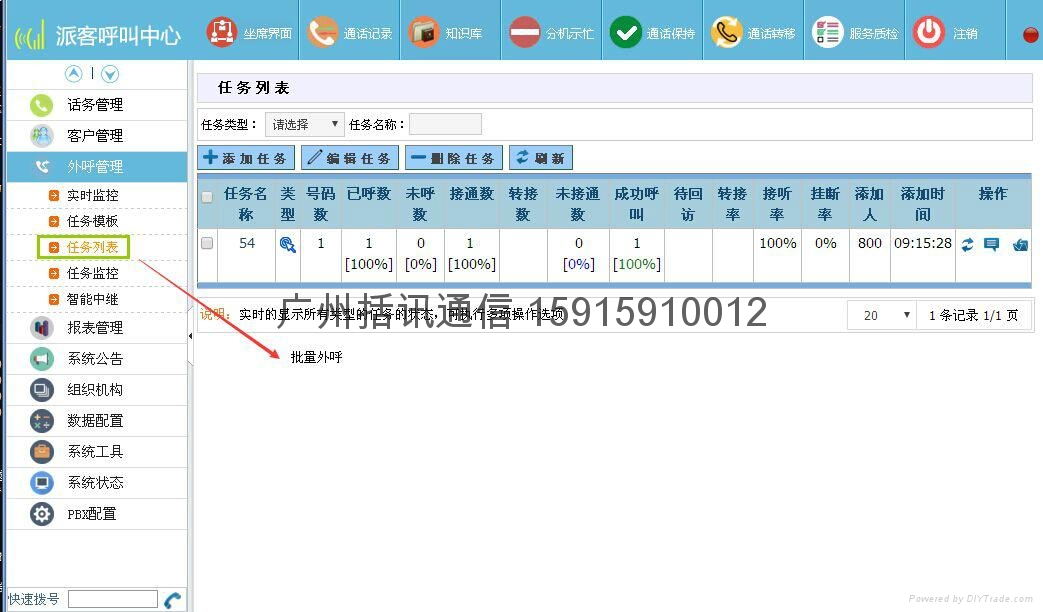This screenshot has height=612, width=1043.
Task: Open 通话记录 call records icon
Action: (323, 31)
